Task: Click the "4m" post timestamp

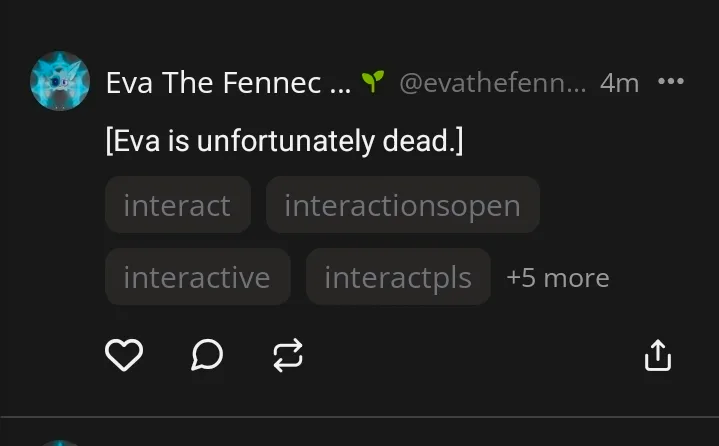Action: (619, 83)
